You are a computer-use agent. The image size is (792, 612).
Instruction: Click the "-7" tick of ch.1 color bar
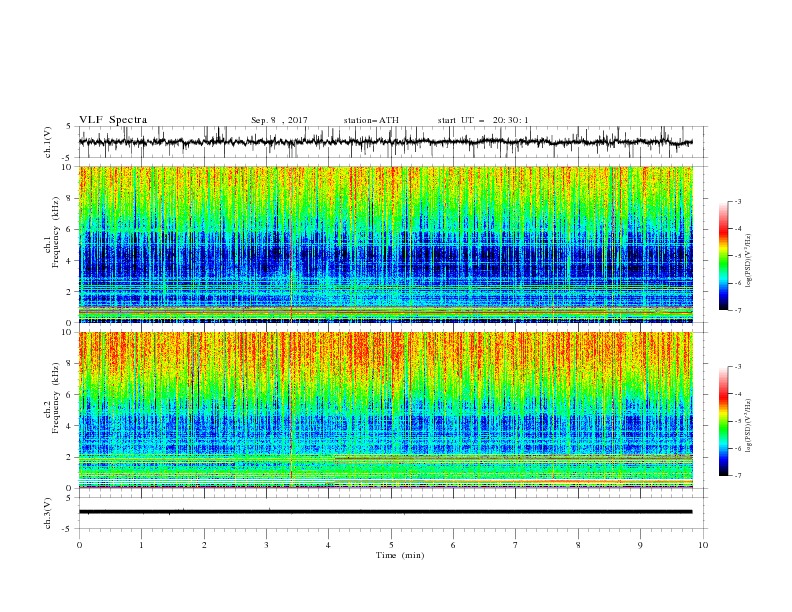[x=737, y=310]
